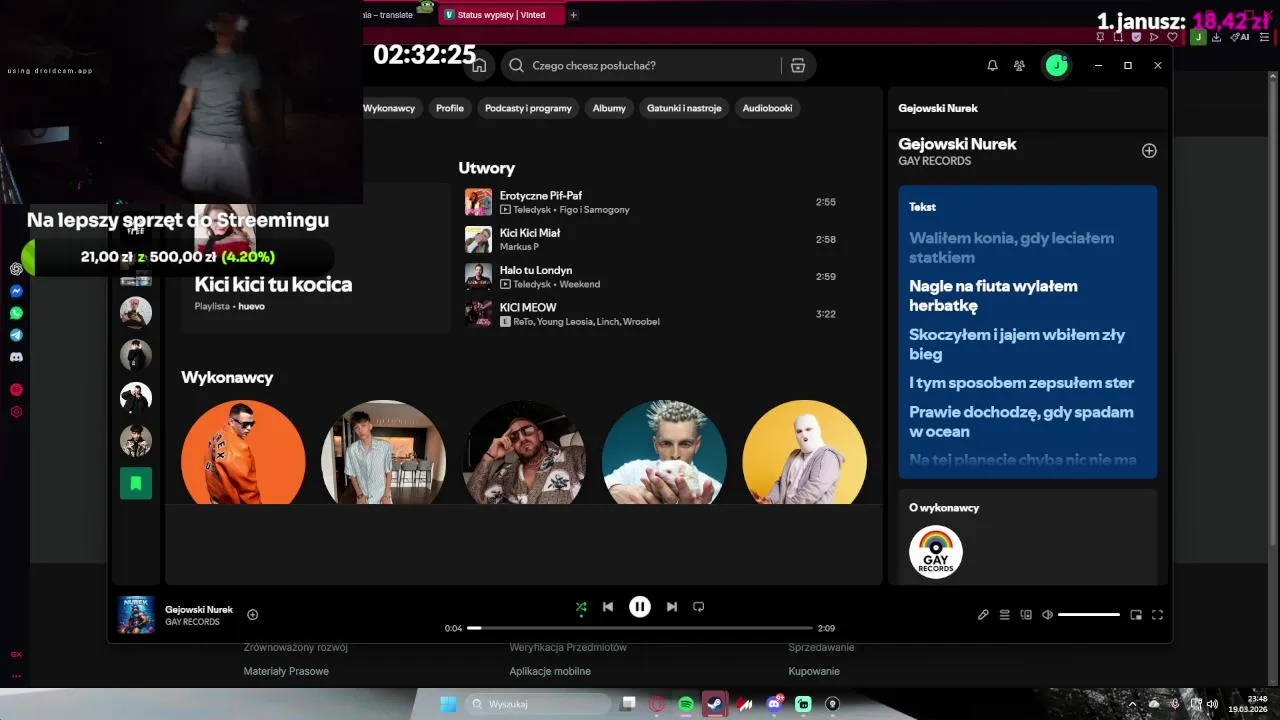Open now playing album cover in player bar

[136, 615]
